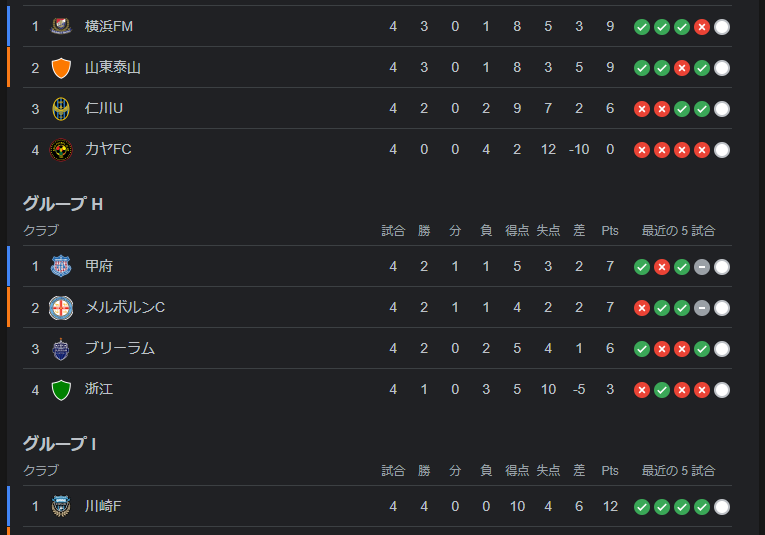
Task: Click the 横浜FM club crest icon
Action: click(x=61, y=26)
